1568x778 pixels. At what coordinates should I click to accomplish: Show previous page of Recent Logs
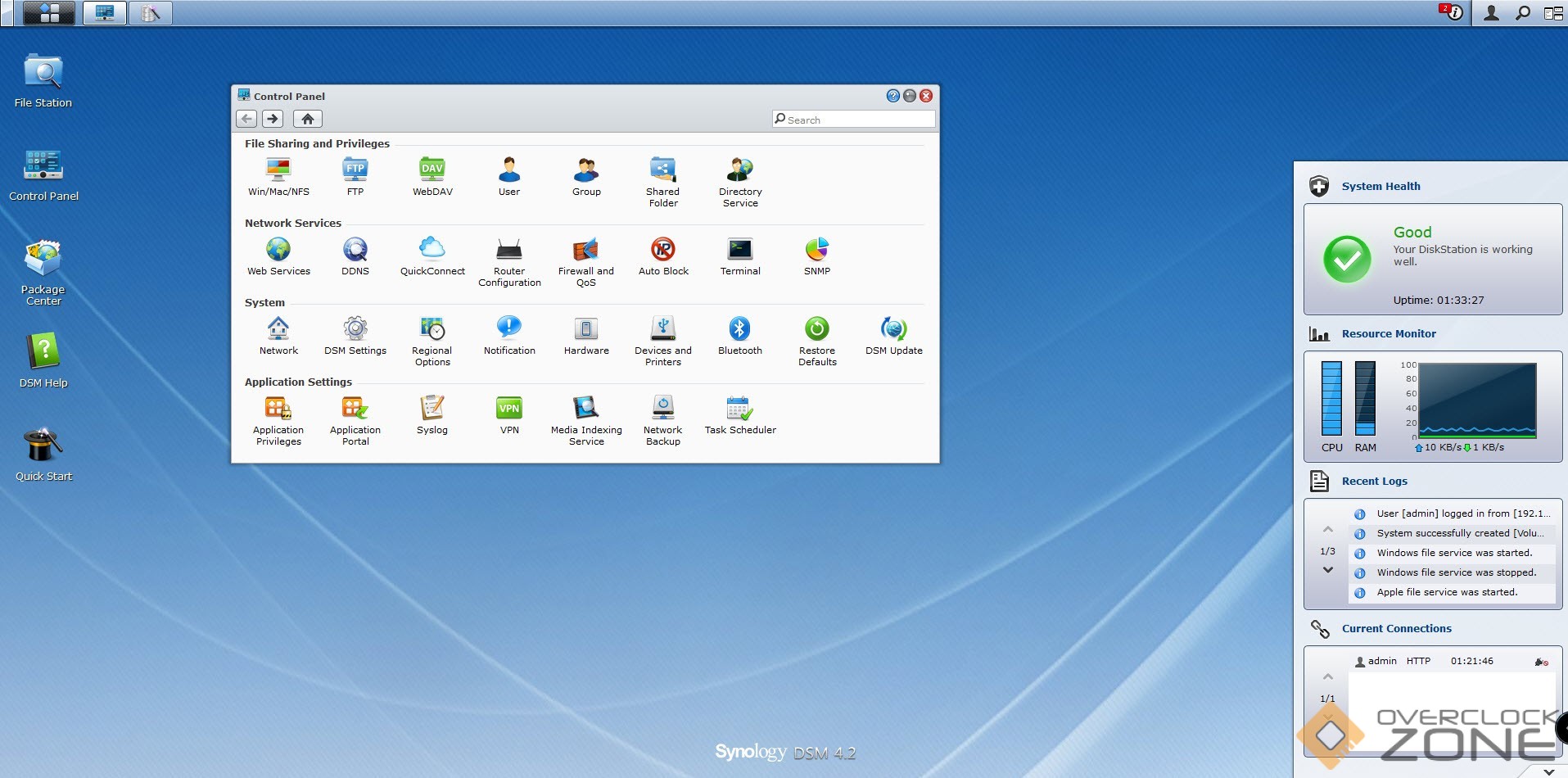pyautogui.click(x=1327, y=530)
